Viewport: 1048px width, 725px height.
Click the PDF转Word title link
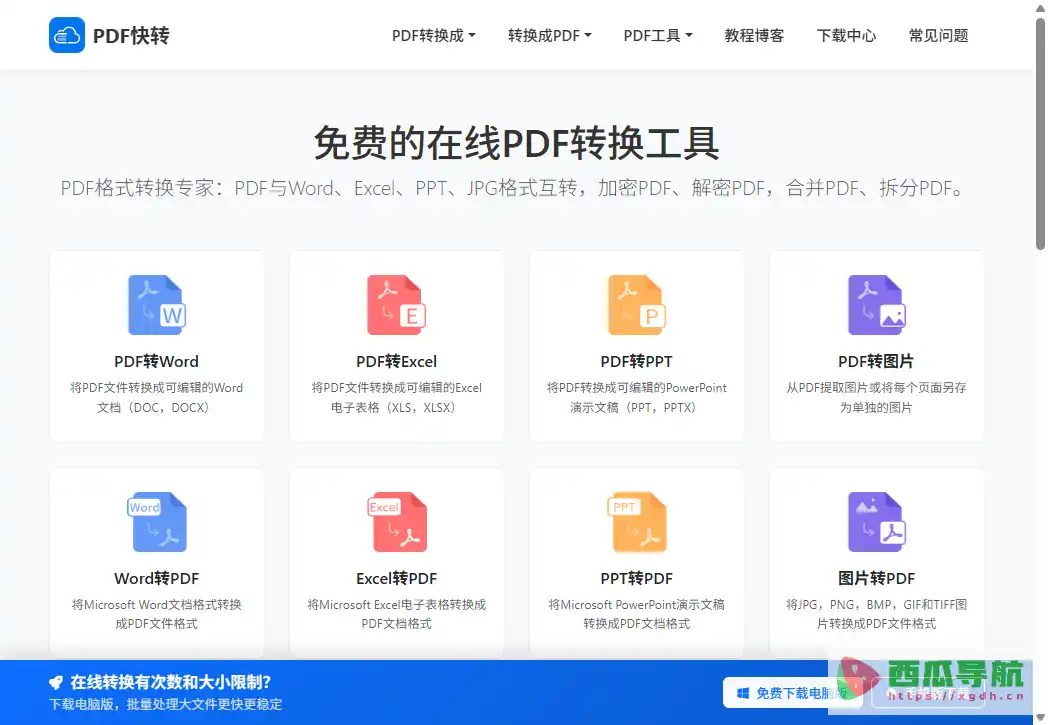tap(156, 361)
